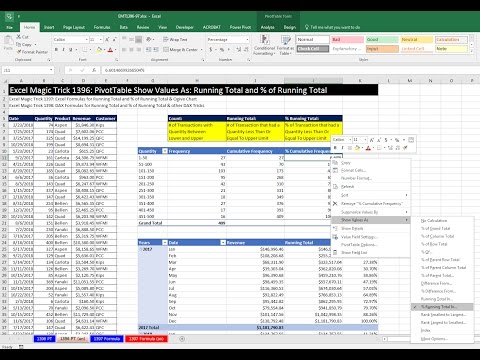Click the Accounting dollar sign icon
Image resolution: width=480 pixels, height=360 pixels.
pyautogui.click(x=211, y=50)
